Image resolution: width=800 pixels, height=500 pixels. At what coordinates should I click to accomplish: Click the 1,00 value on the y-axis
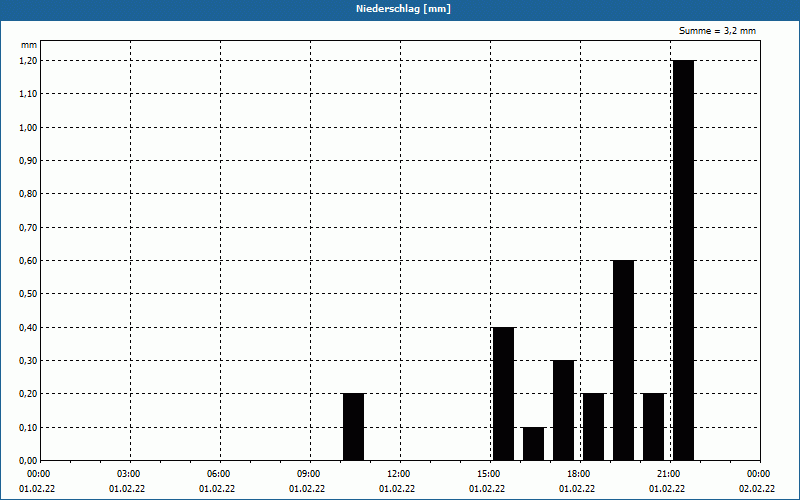tap(27, 127)
